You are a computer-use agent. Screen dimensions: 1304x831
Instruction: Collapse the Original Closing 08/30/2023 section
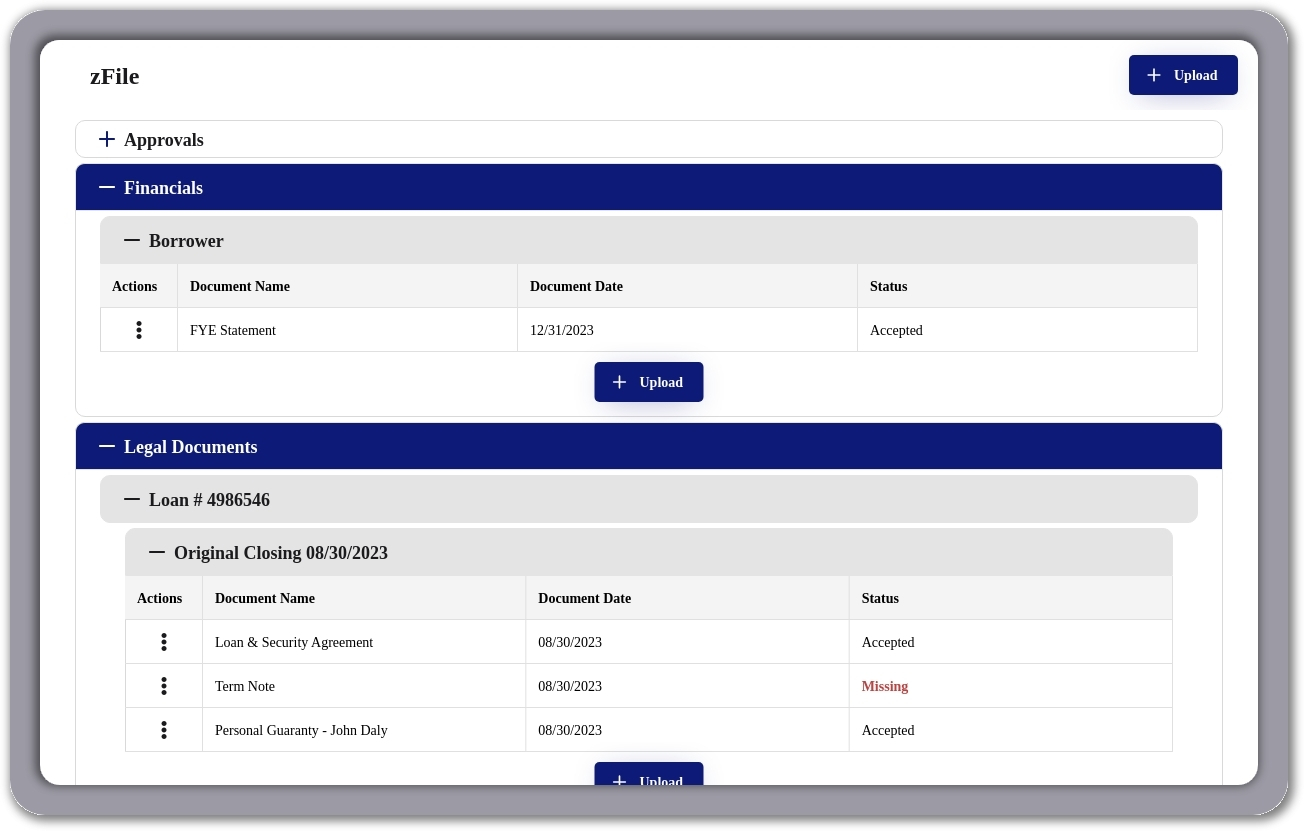157,552
